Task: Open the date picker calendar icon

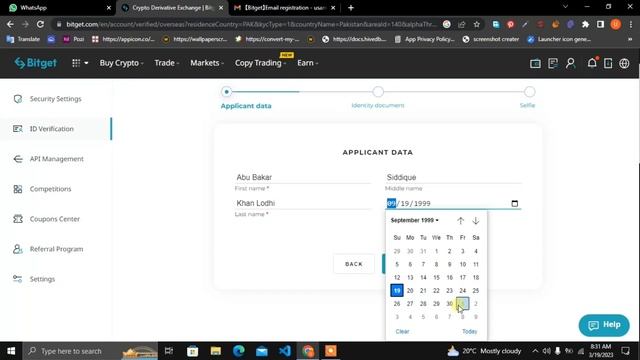Action: tap(515, 203)
